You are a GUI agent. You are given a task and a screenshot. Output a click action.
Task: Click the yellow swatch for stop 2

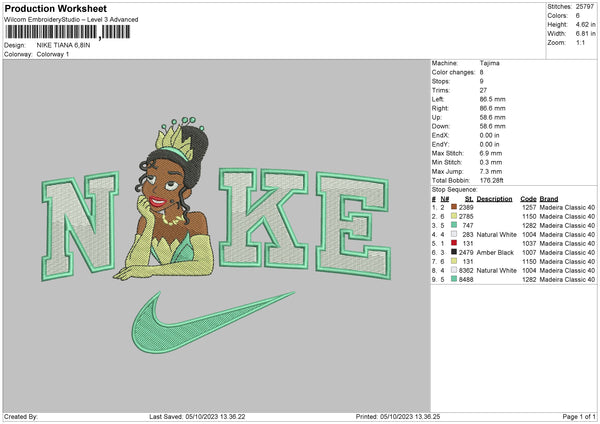[x=455, y=215]
